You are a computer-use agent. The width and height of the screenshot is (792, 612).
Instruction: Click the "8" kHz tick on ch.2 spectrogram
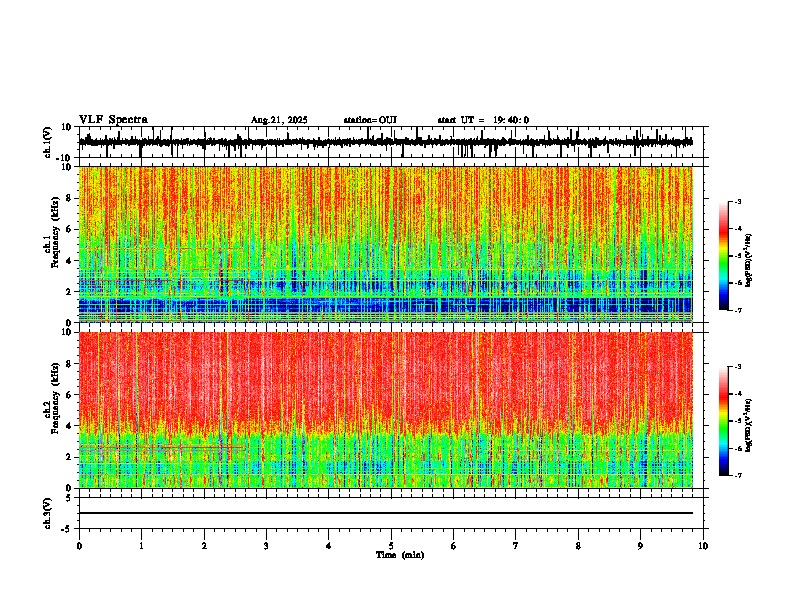tap(69, 364)
